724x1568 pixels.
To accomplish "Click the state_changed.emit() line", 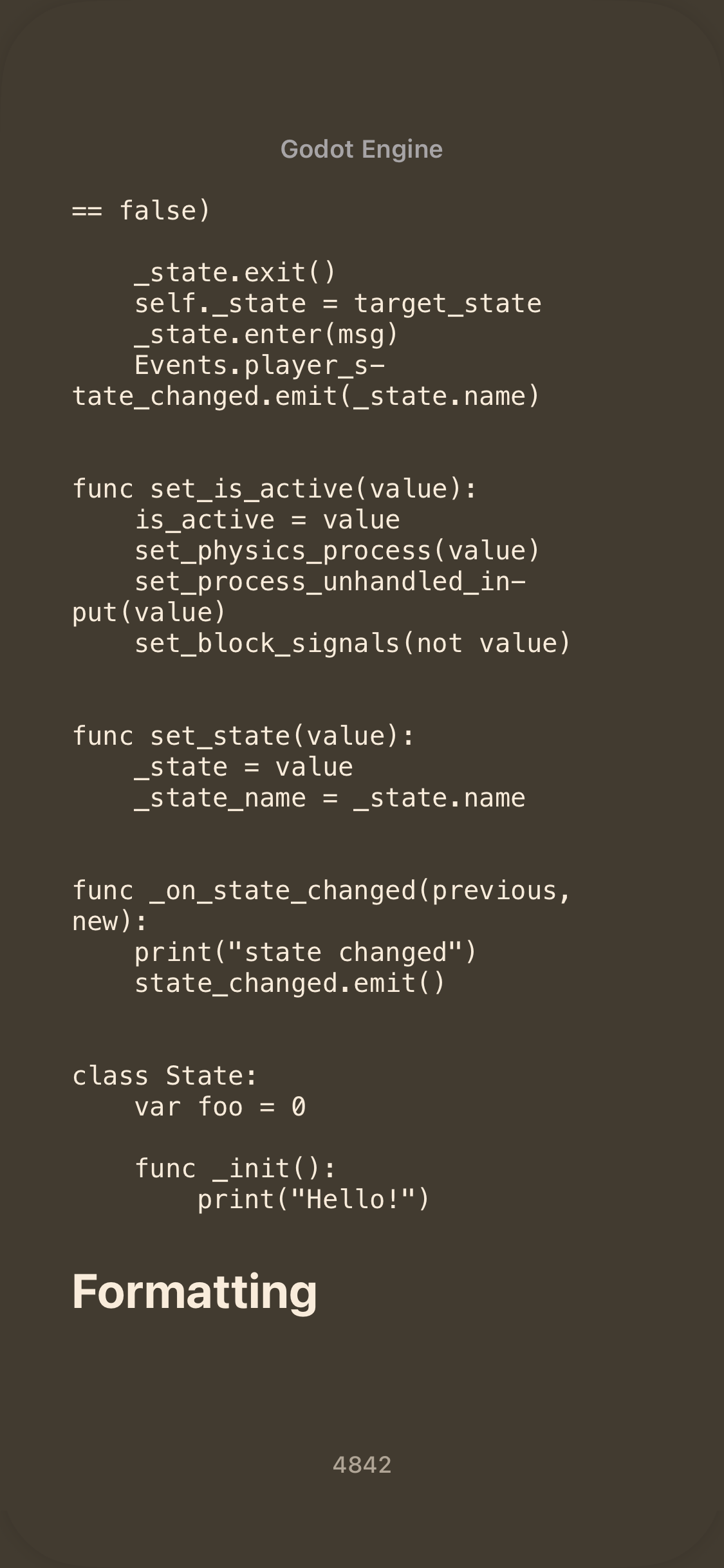I will tap(290, 983).
